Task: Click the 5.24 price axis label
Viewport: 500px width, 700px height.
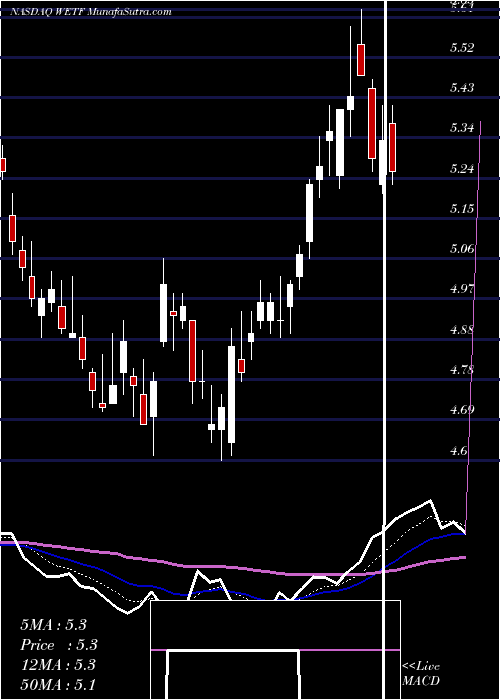Action: [462, 169]
